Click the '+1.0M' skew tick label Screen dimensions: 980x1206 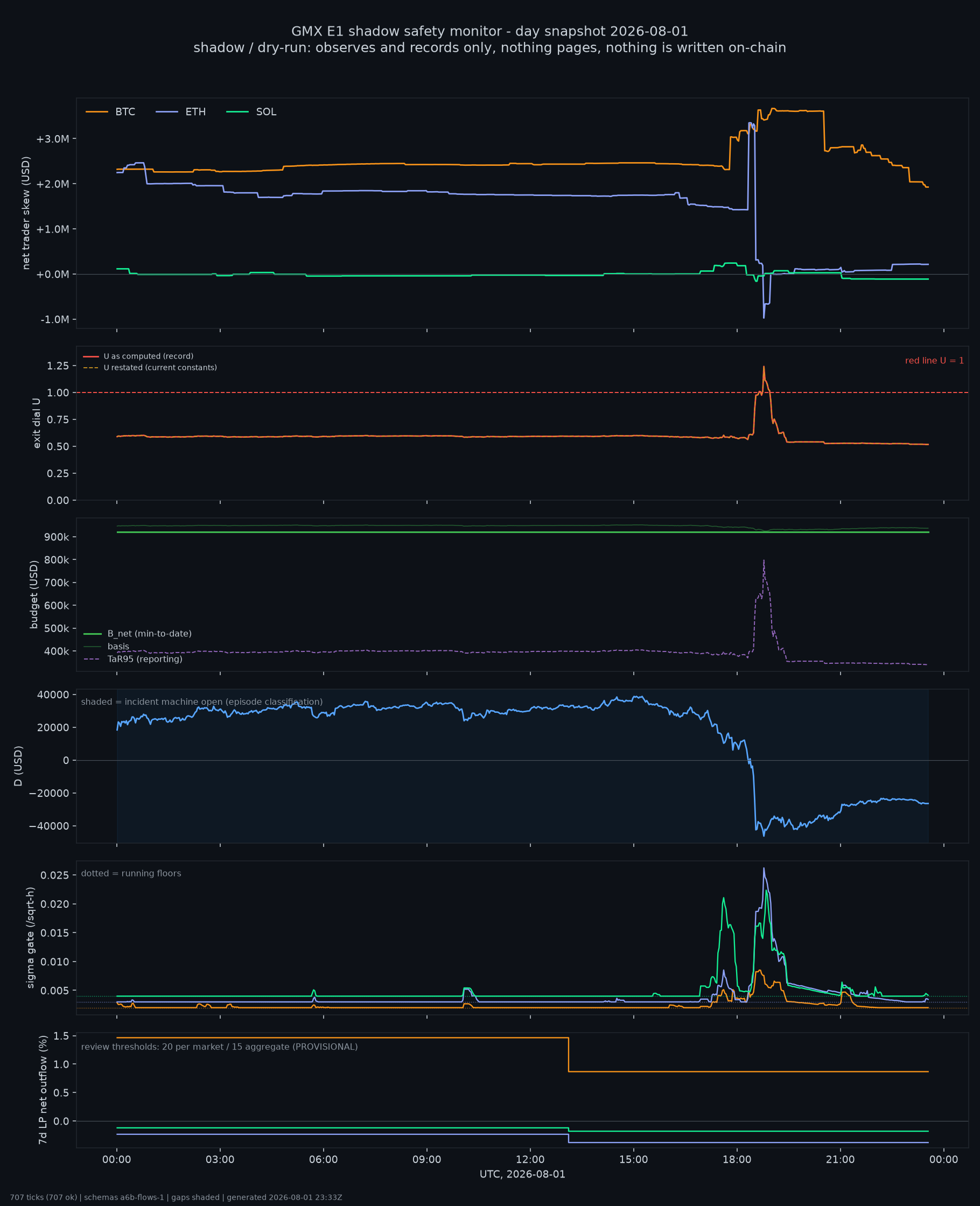coord(53,229)
